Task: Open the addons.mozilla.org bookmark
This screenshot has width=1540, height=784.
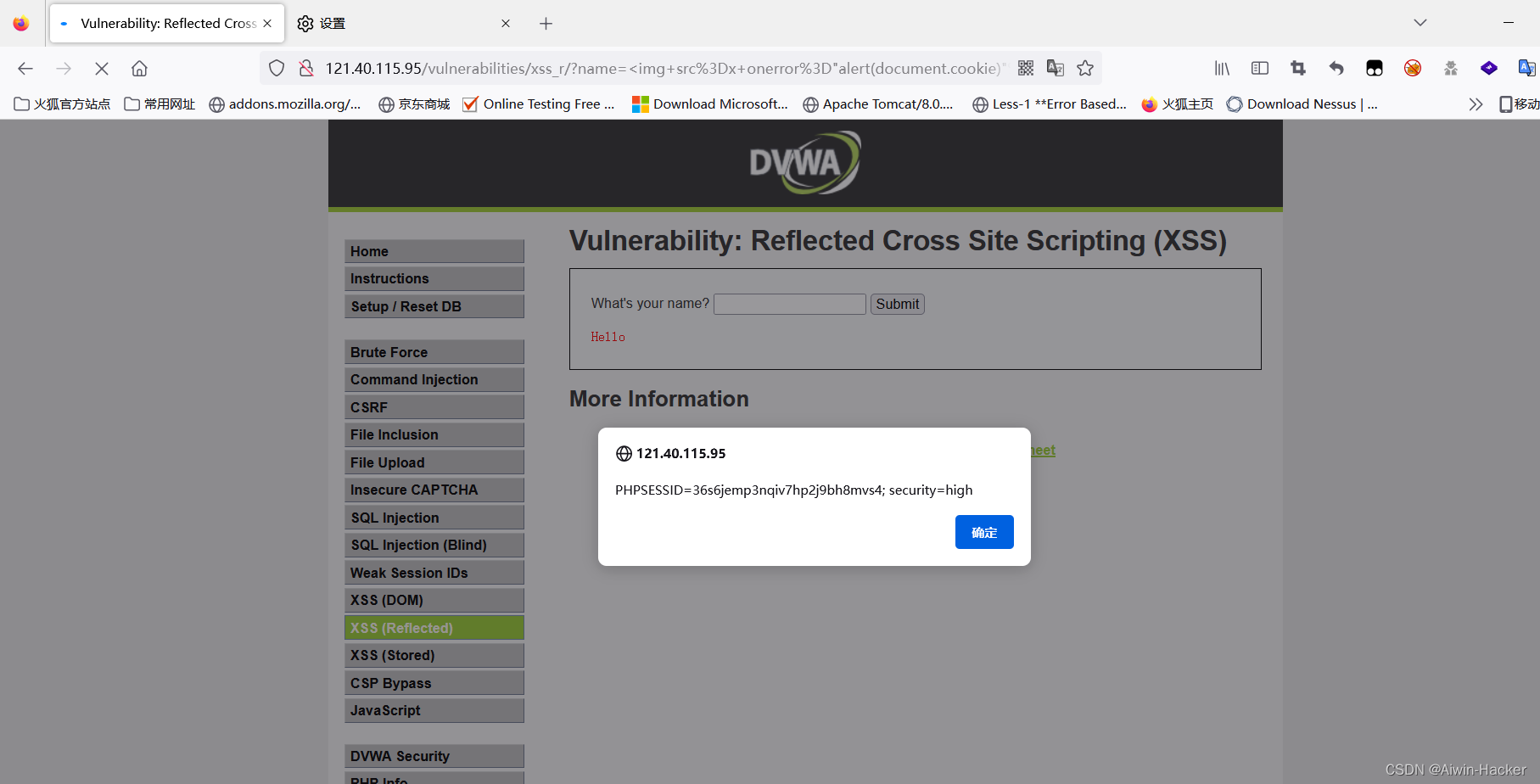Action: click(x=285, y=104)
